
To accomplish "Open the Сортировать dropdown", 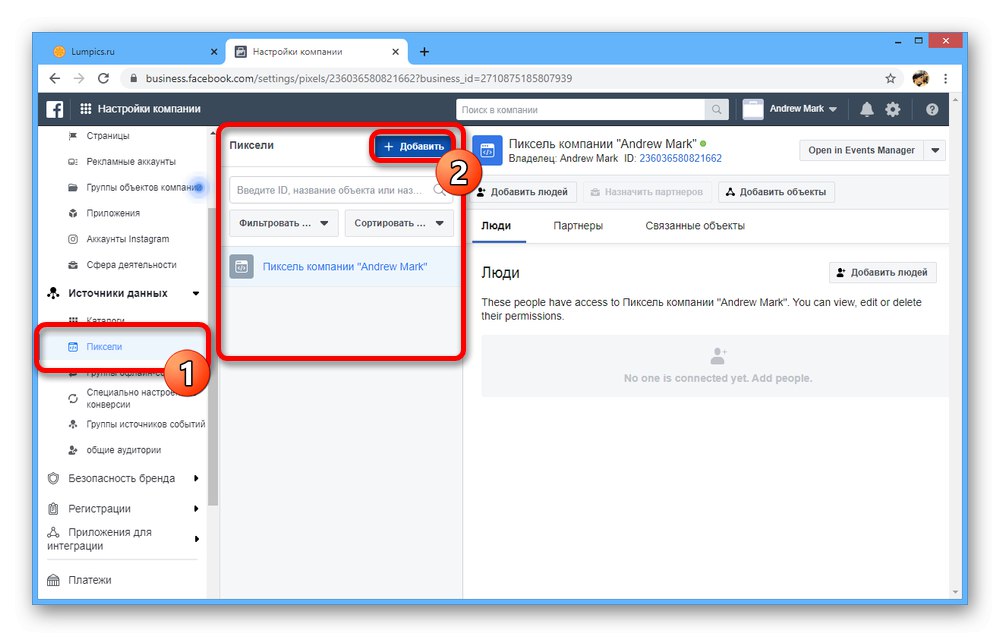I will [x=399, y=223].
